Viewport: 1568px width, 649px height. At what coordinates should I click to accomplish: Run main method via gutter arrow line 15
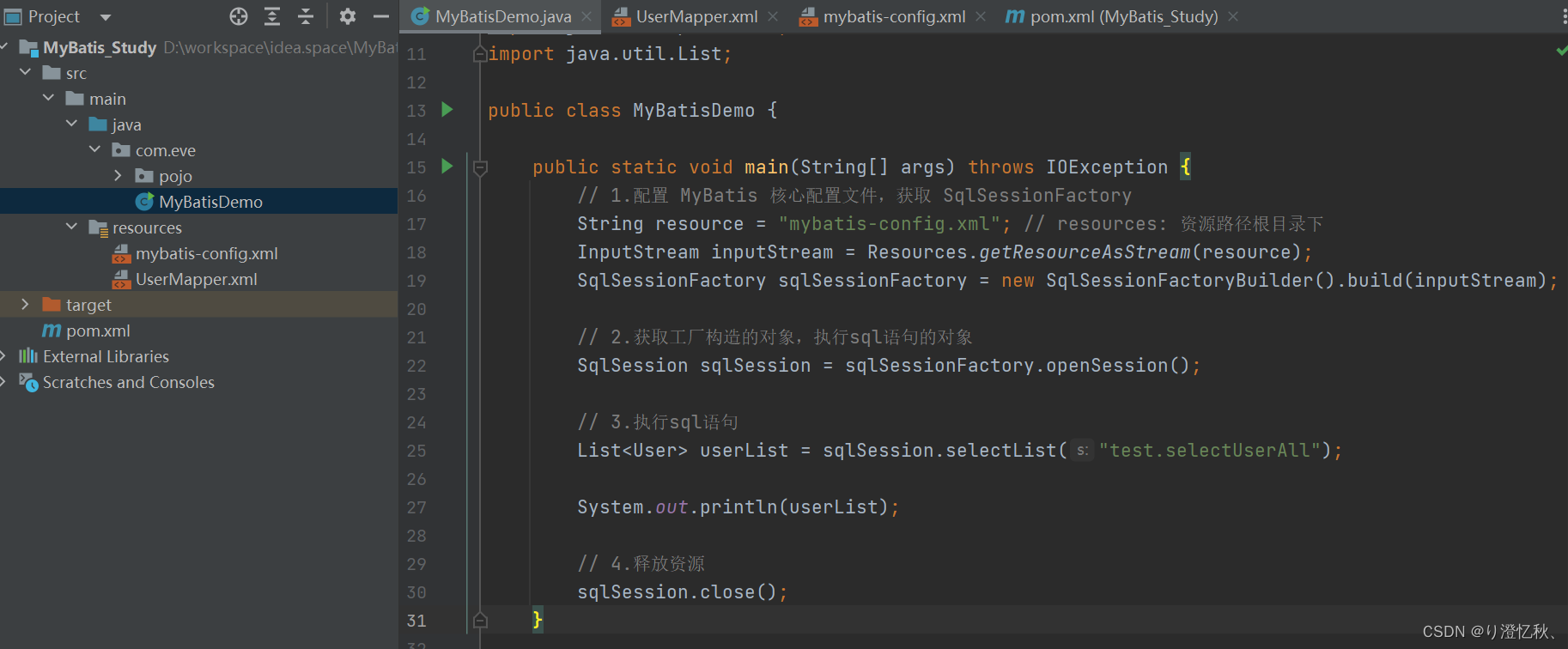(447, 167)
